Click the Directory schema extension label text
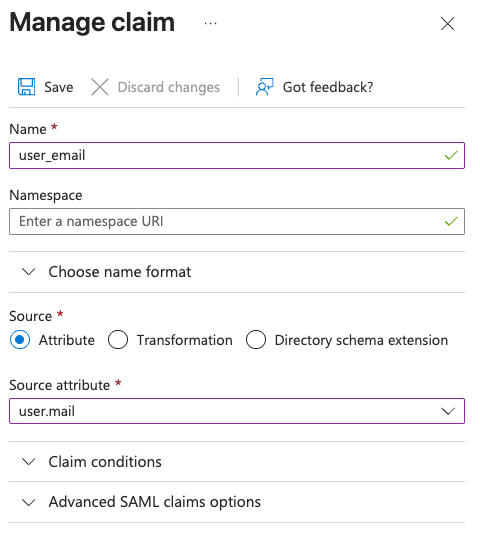The height and width of the screenshot is (548, 480). (x=361, y=340)
